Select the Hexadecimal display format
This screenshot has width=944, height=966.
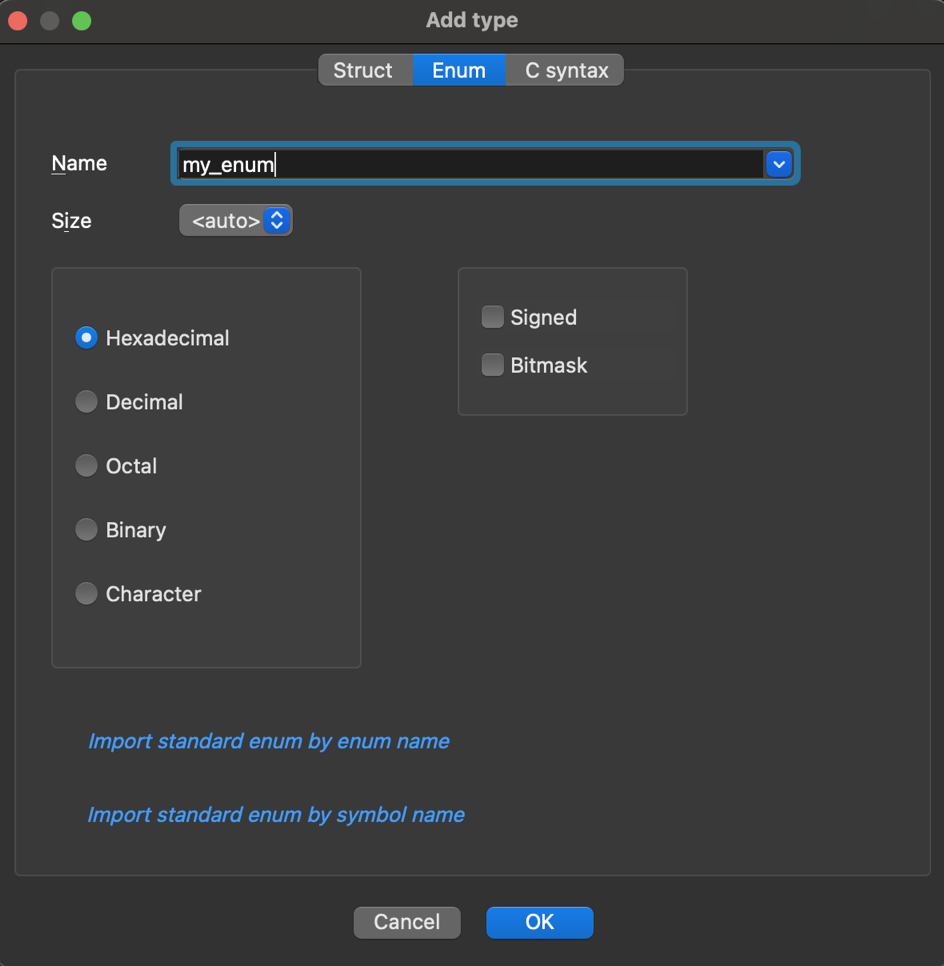click(x=86, y=338)
